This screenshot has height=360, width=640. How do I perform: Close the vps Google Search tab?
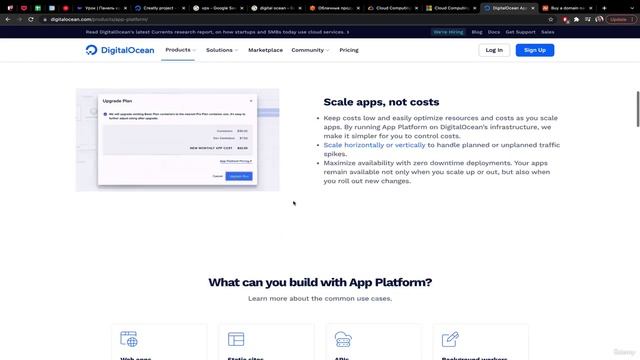(x=242, y=8)
